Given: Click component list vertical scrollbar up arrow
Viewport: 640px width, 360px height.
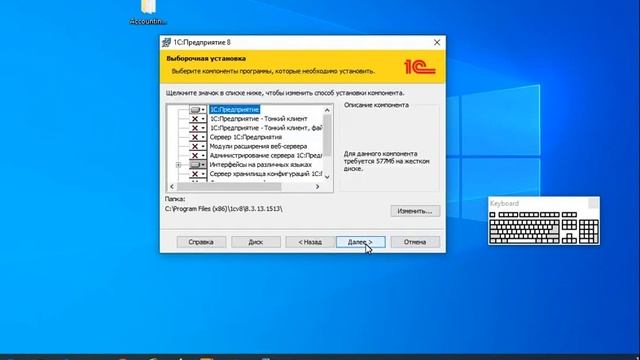Looking at the screenshot, I should coord(327,110).
